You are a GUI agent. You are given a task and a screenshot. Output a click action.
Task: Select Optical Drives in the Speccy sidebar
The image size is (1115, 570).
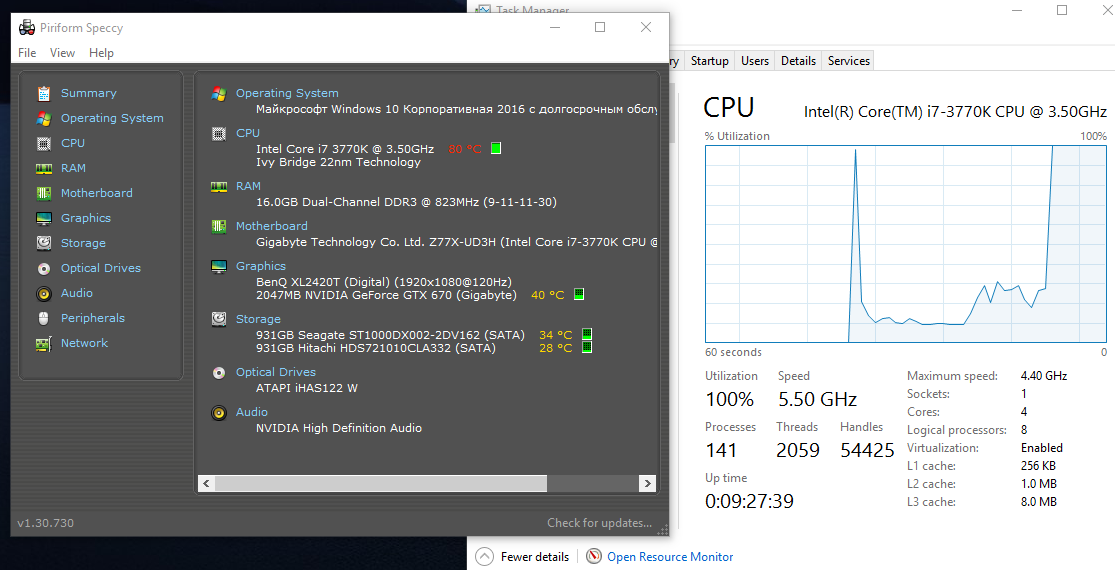101,268
